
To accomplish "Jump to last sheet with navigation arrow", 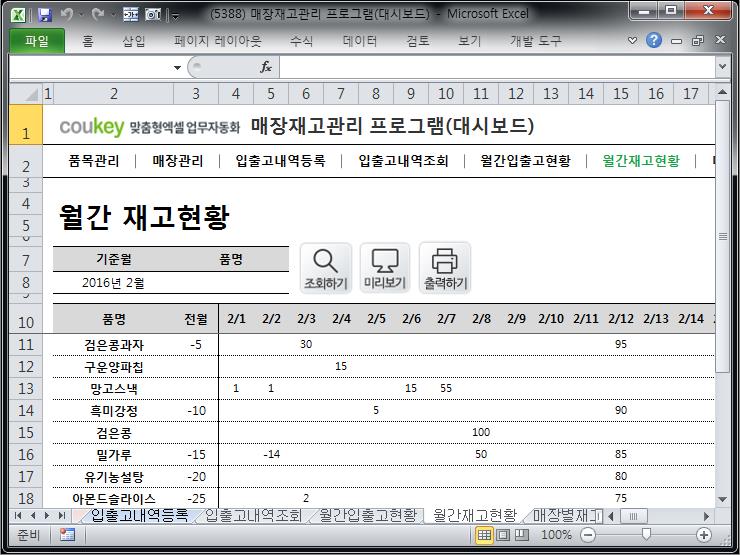I will point(61,515).
